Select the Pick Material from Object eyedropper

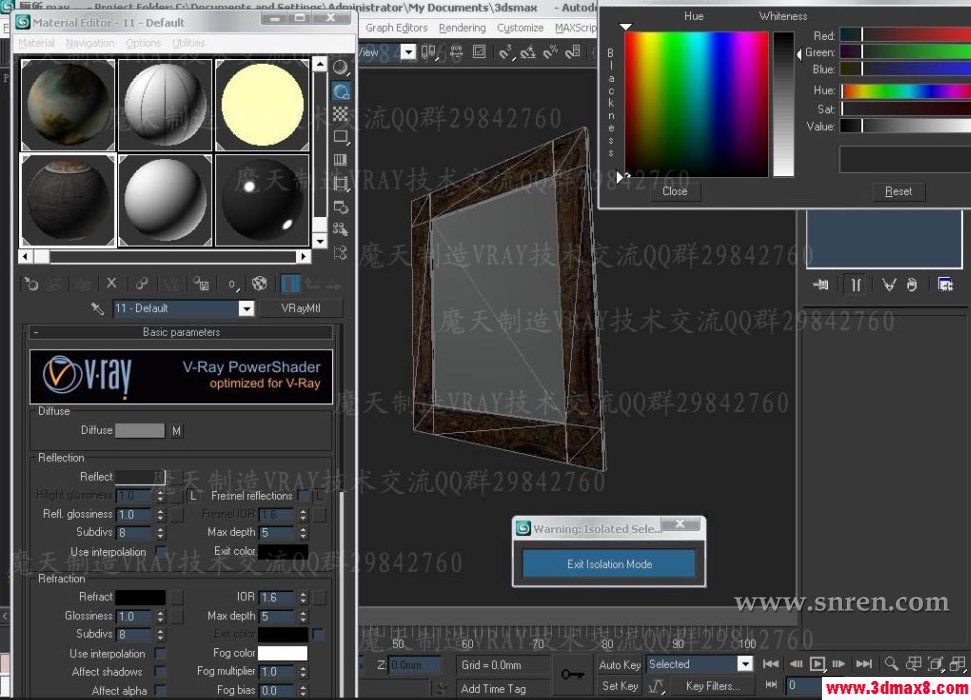[98, 307]
